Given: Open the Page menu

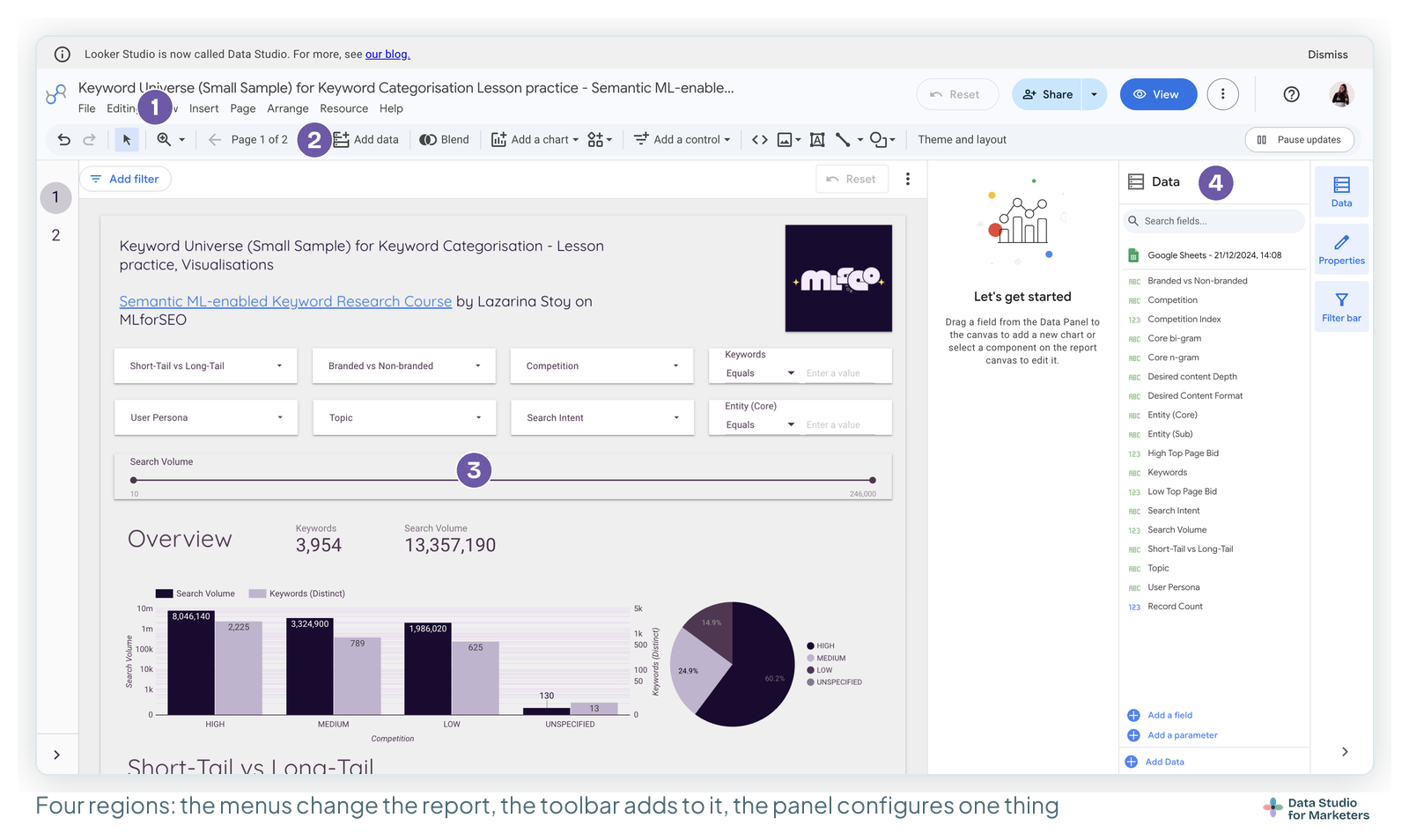Looking at the screenshot, I should [x=243, y=108].
